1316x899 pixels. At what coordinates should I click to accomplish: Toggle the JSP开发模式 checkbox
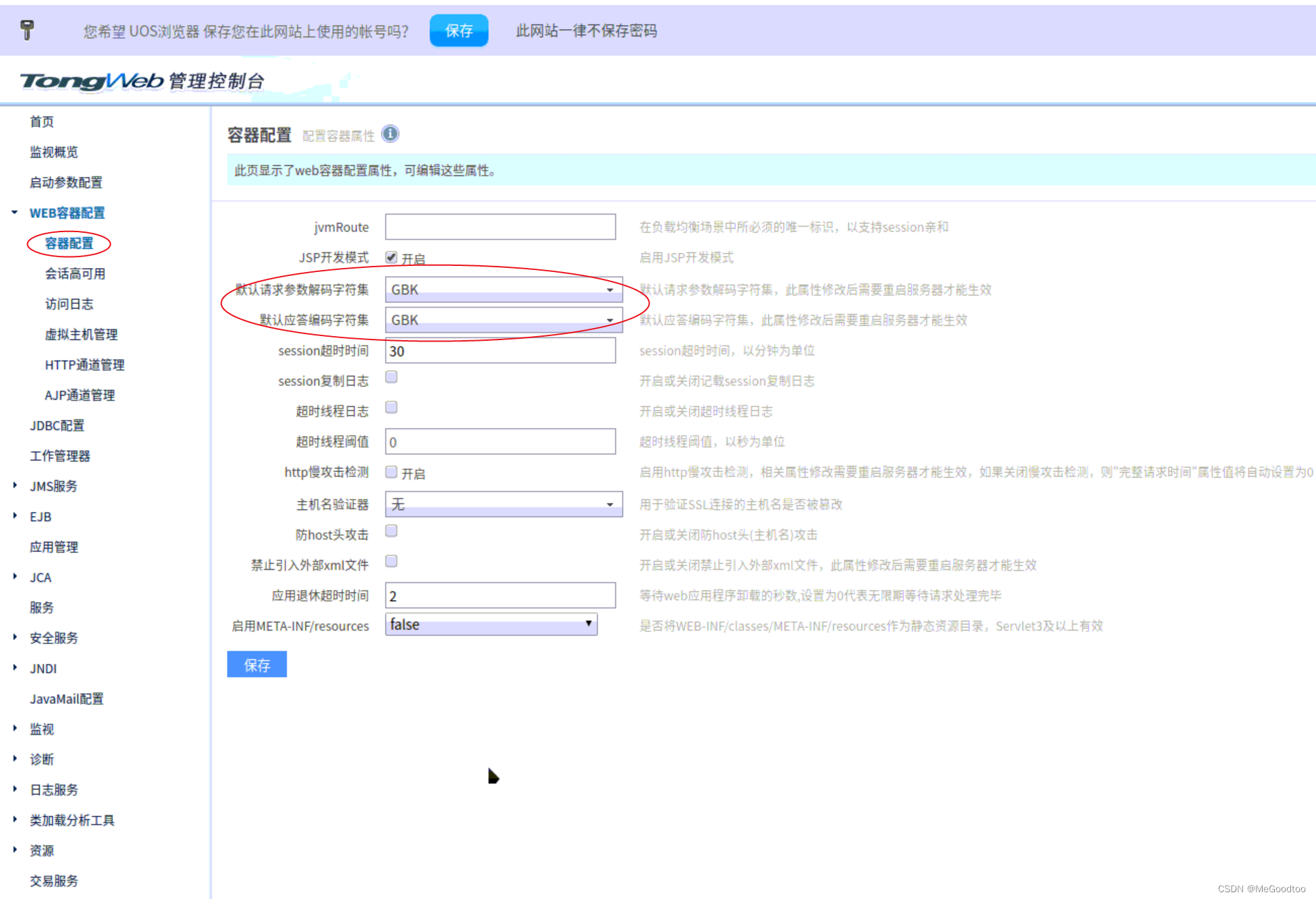391,257
